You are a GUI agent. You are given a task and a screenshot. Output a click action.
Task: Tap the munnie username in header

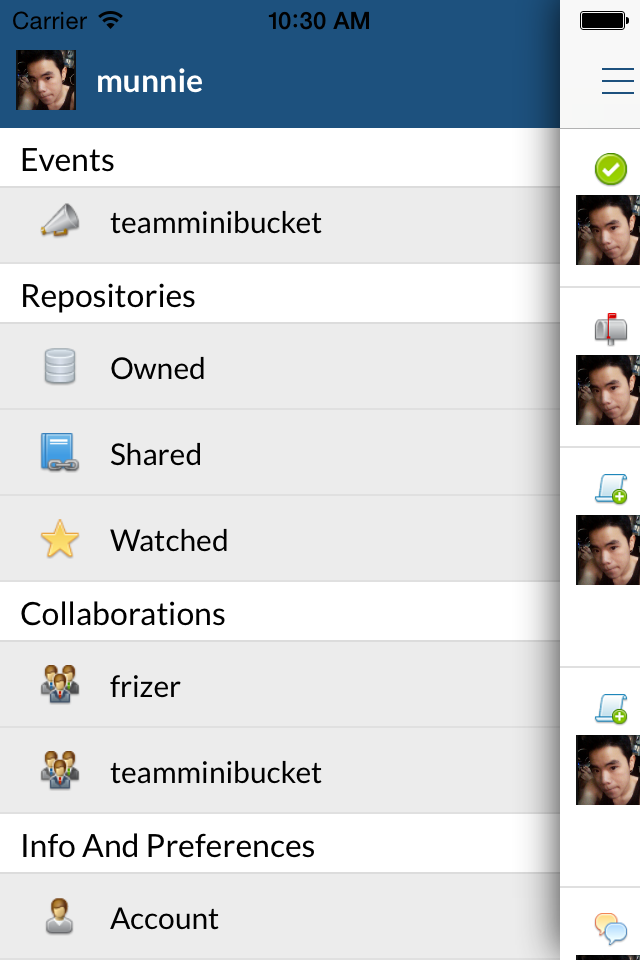click(x=149, y=81)
